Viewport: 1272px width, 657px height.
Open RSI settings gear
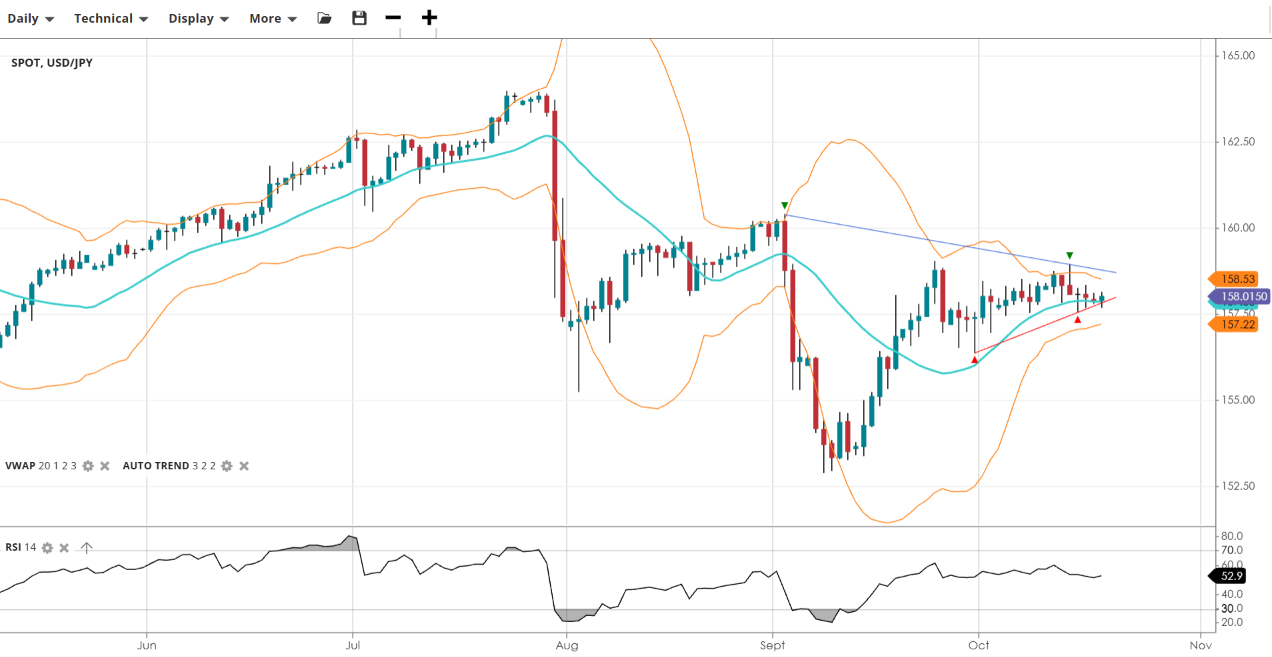[47, 548]
